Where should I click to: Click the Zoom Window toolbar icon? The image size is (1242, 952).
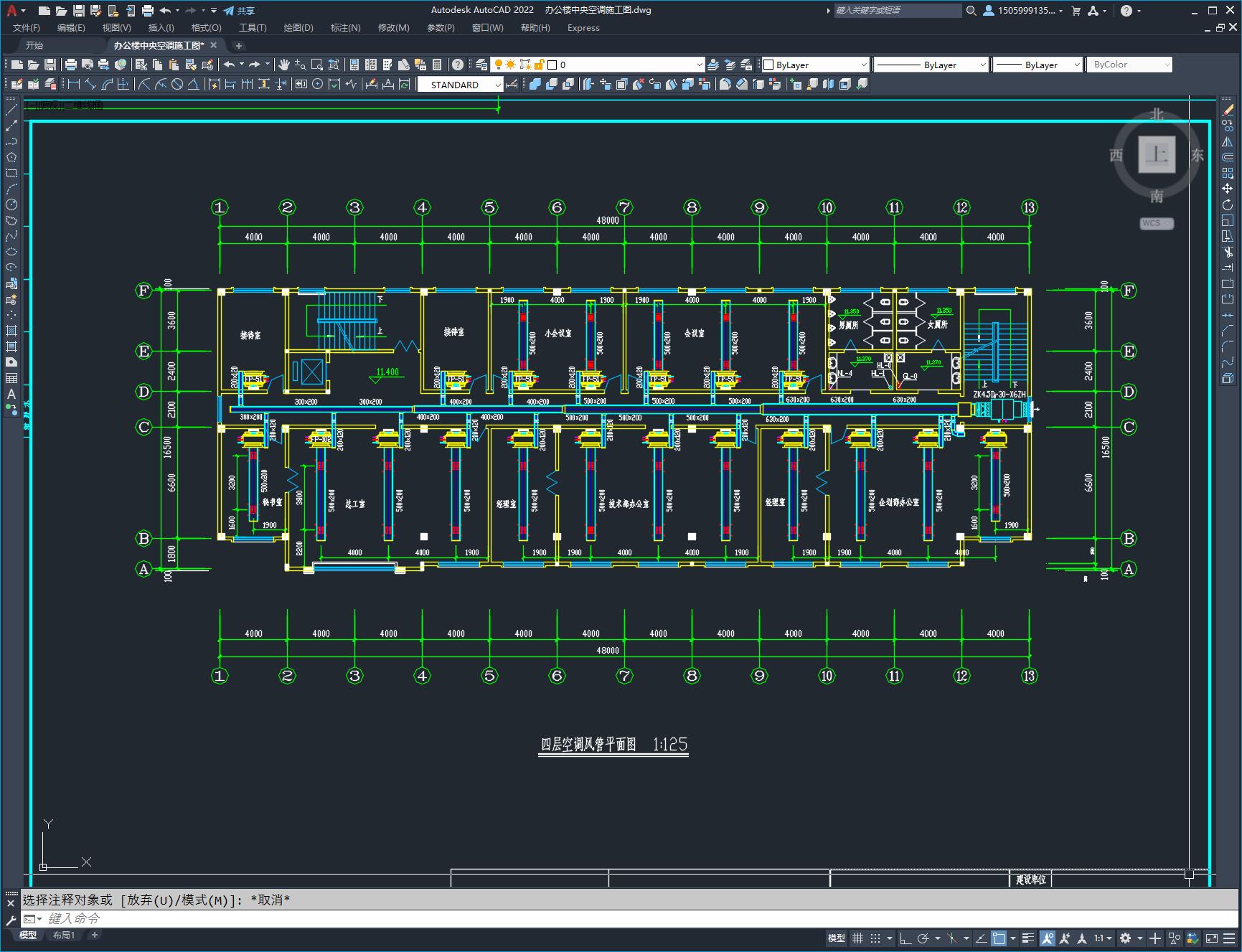(316, 65)
